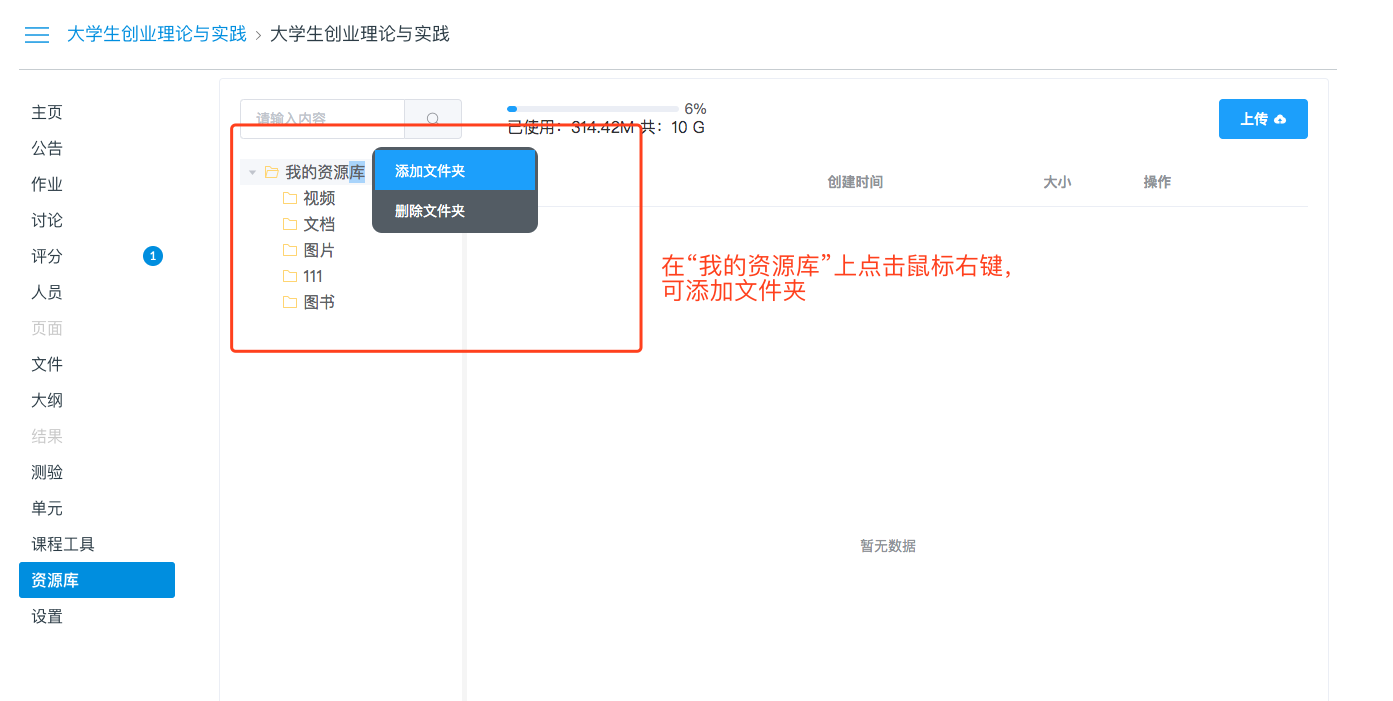Open the 公告 sidebar item
This screenshot has height=701, width=1393.
pyautogui.click(x=47, y=148)
